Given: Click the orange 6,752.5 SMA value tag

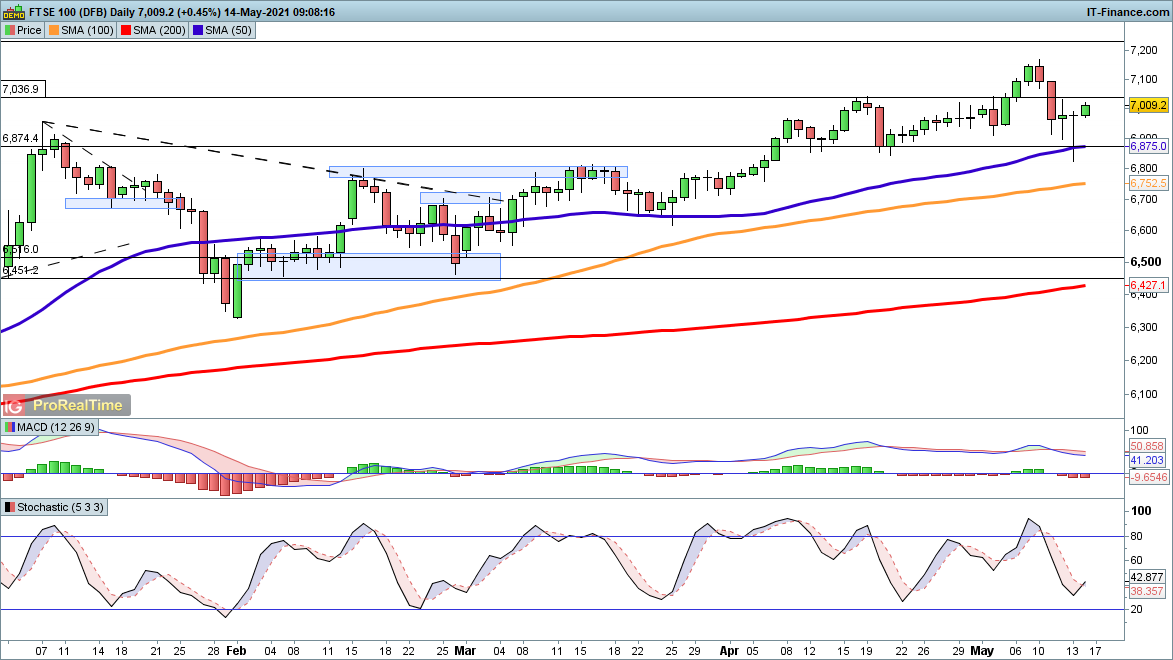Looking at the screenshot, I should pyautogui.click(x=1147, y=184).
